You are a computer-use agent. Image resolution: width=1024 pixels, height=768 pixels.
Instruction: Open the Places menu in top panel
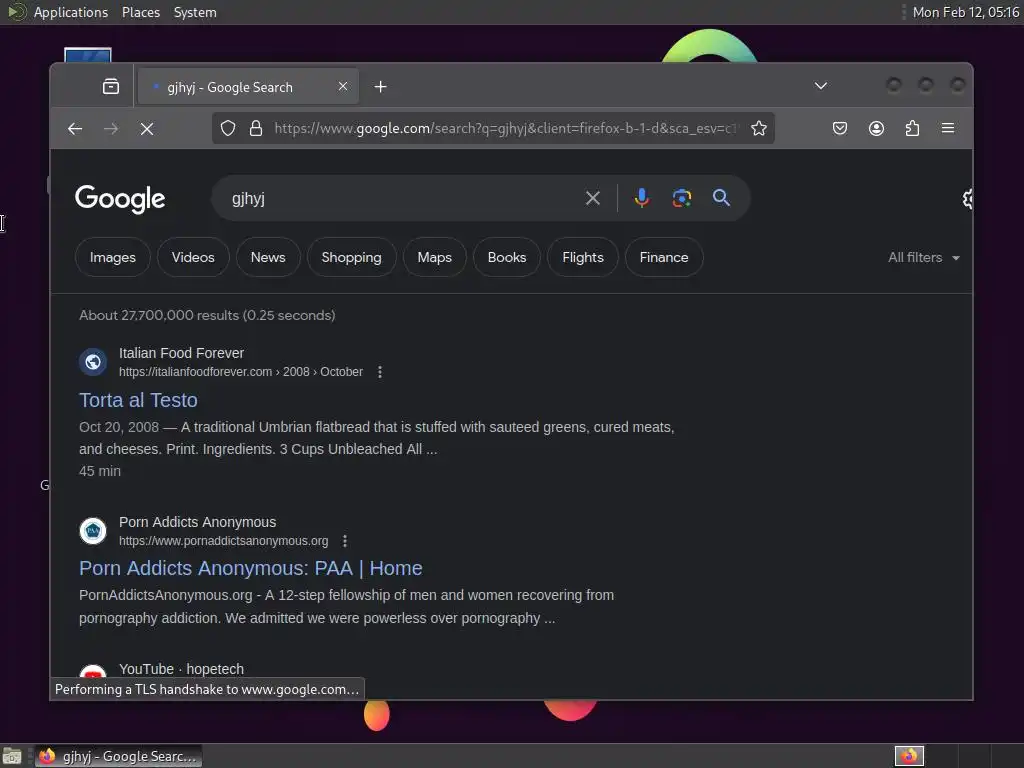coord(141,12)
